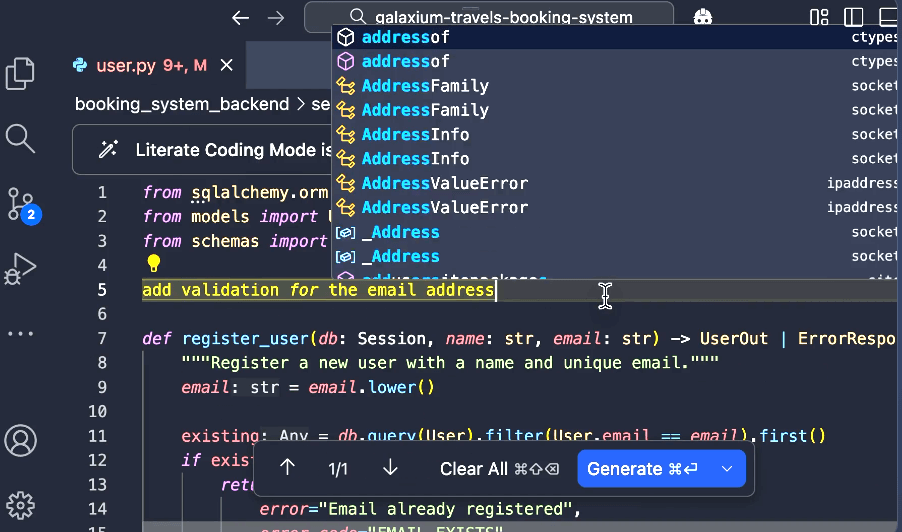The height and width of the screenshot is (532, 902).
Task: Open Source Control with 2 changes badge
Action: coord(22,205)
